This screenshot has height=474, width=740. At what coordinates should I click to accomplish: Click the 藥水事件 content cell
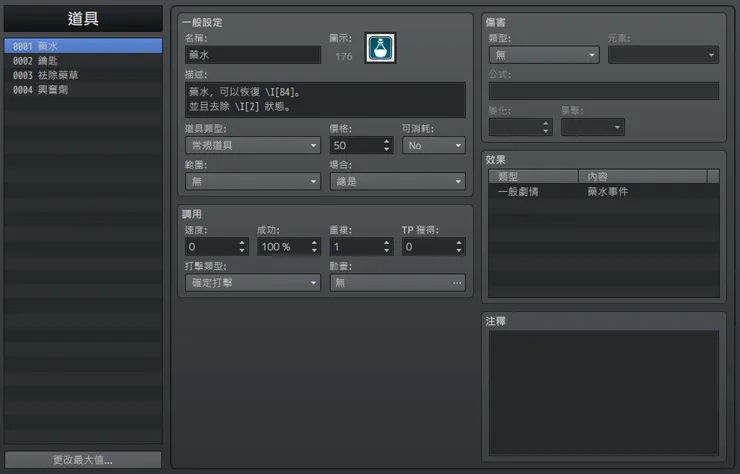coord(607,191)
